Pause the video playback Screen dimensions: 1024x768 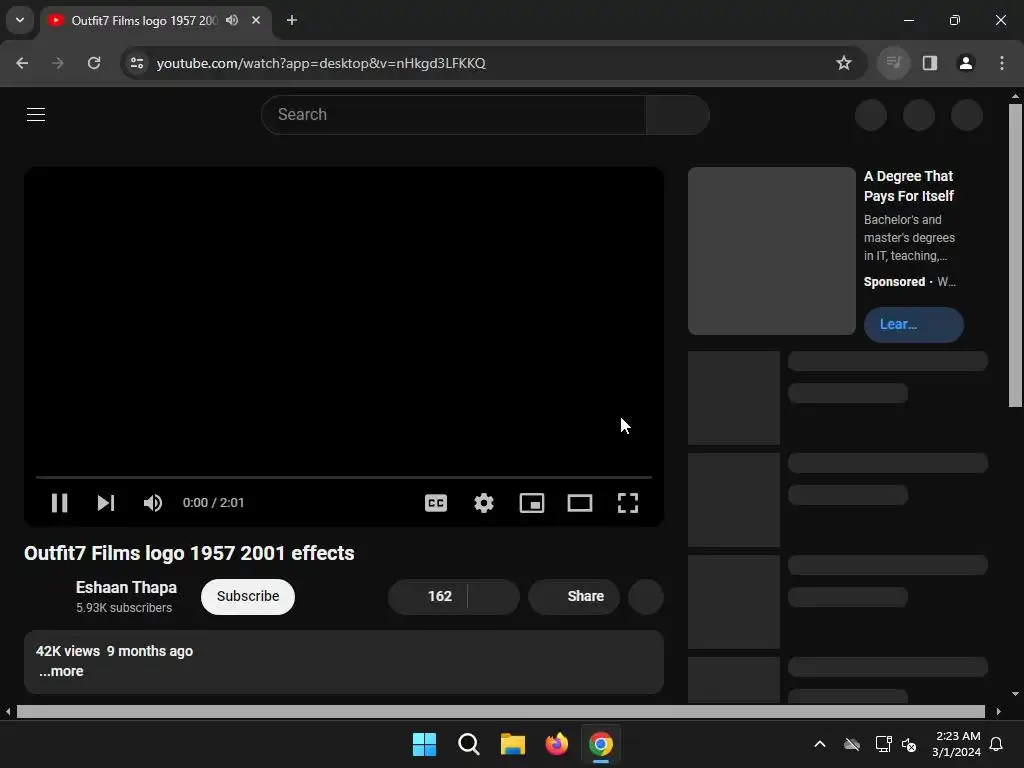(59, 503)
